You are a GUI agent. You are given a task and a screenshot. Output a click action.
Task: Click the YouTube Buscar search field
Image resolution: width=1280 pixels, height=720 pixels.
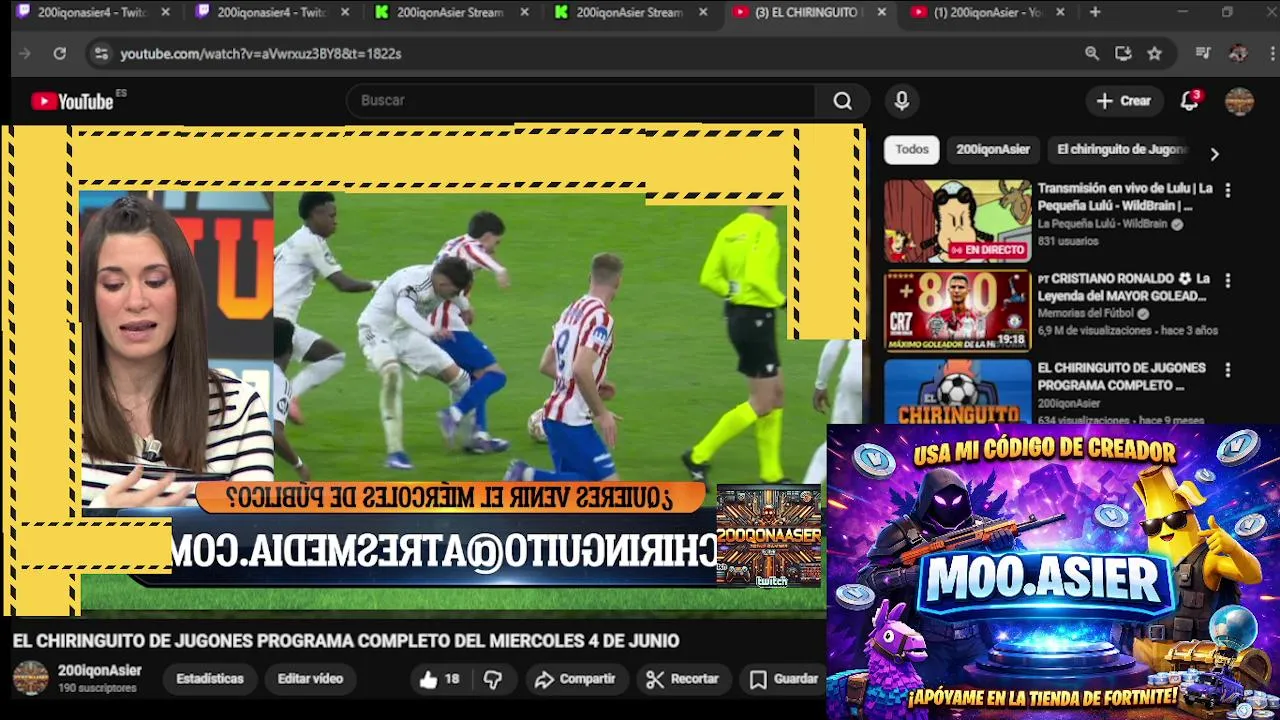[580, 101]
